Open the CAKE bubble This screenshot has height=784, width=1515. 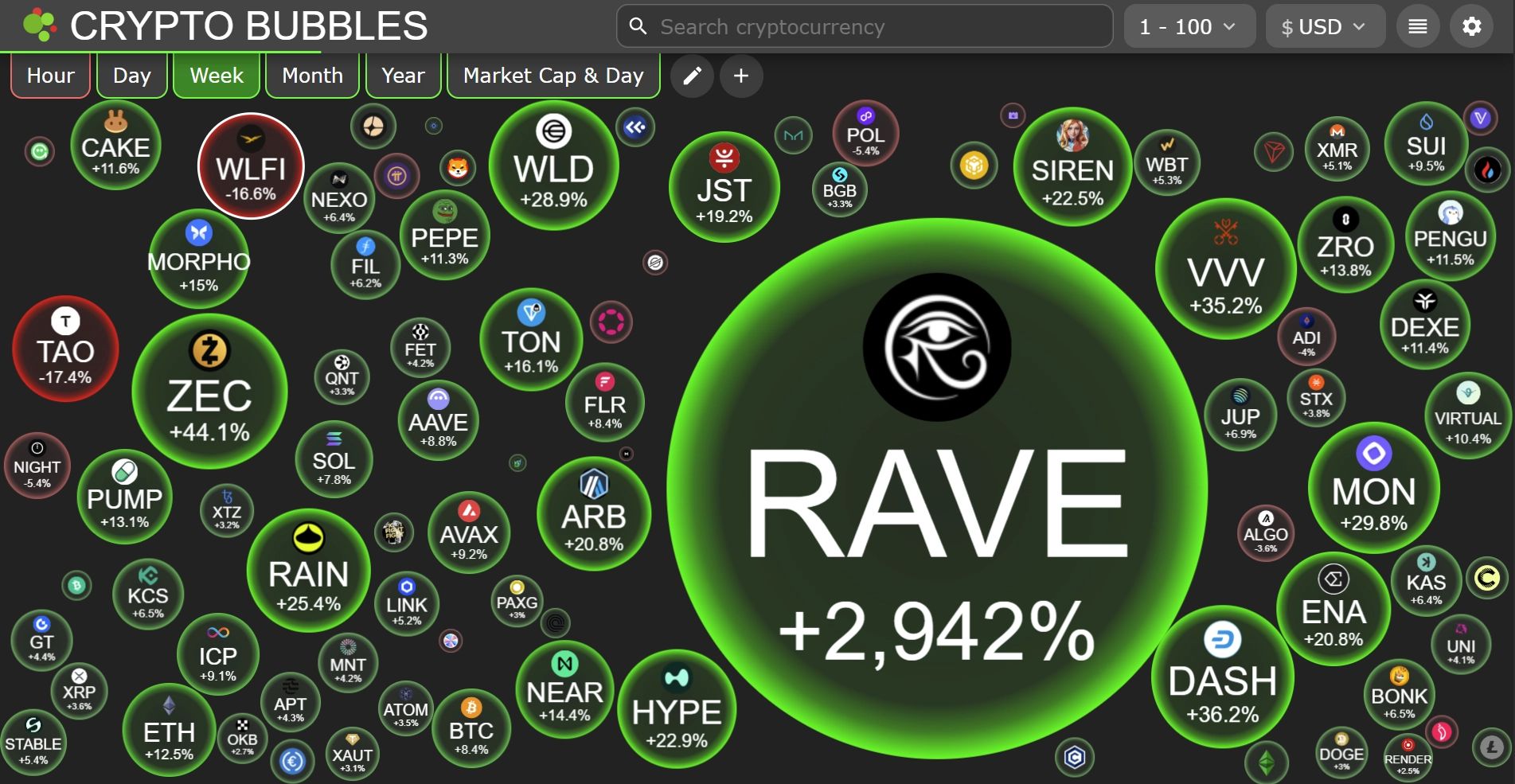tap(115, 145)
